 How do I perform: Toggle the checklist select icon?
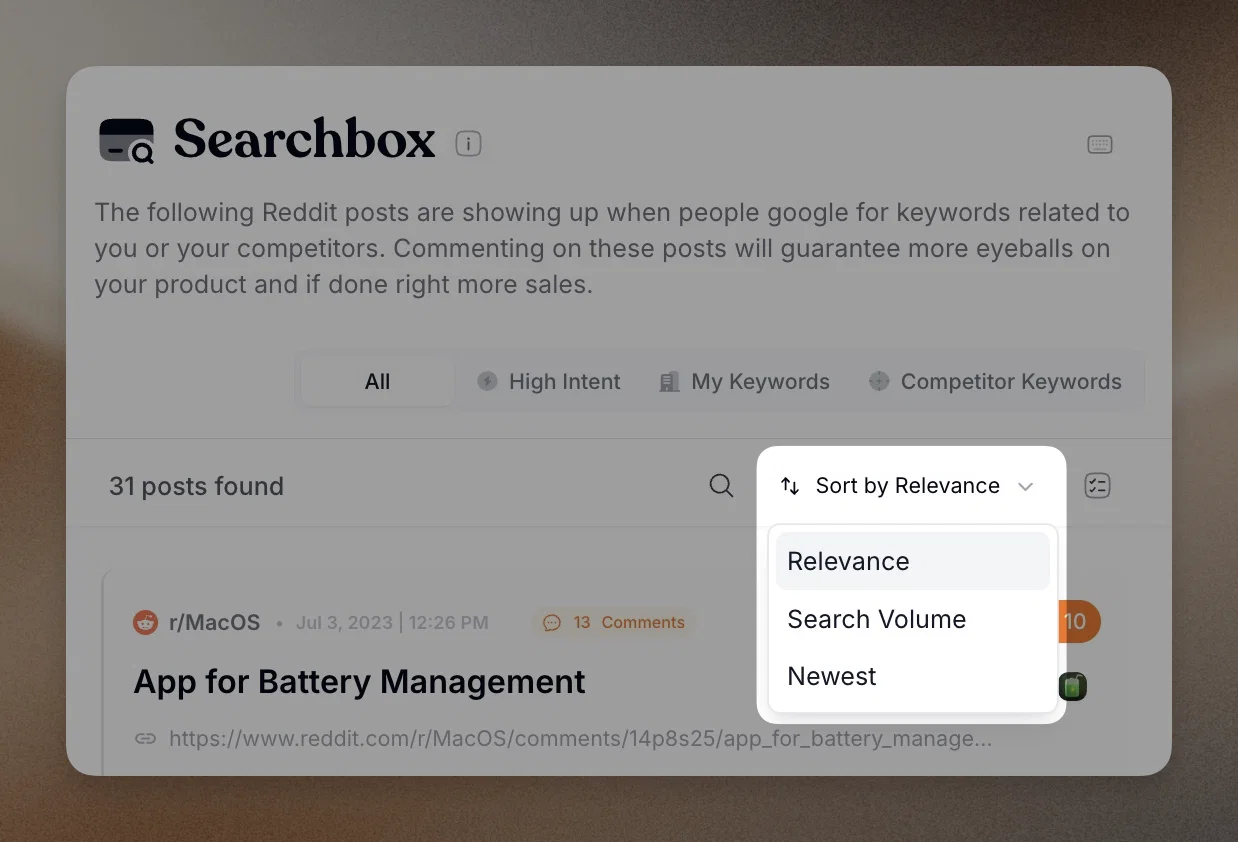click(1098, 486)
